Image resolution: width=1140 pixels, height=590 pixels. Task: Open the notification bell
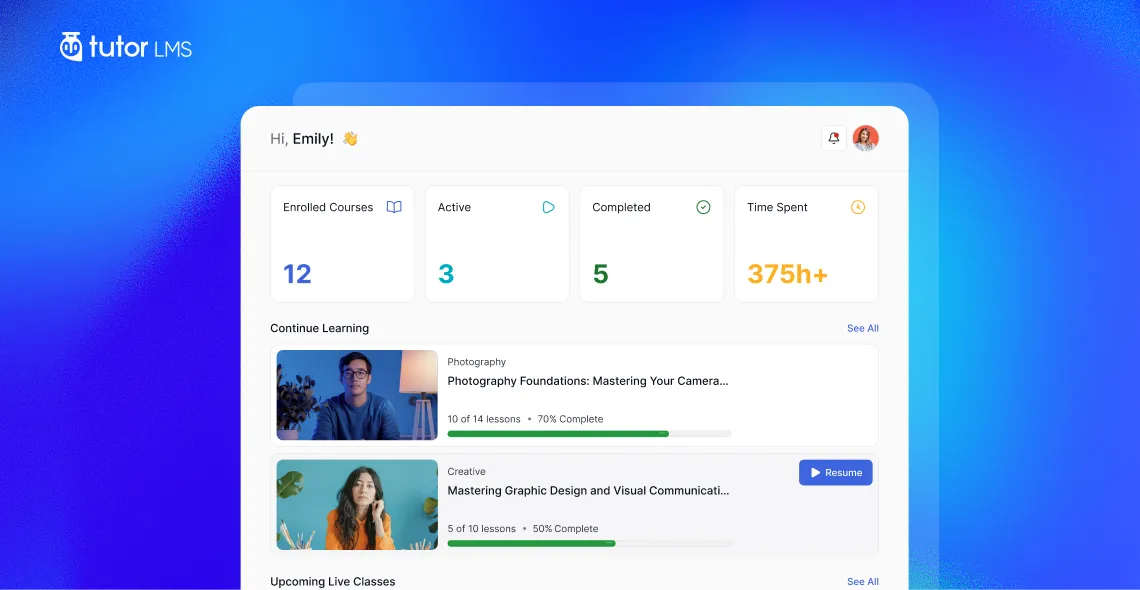834,138
